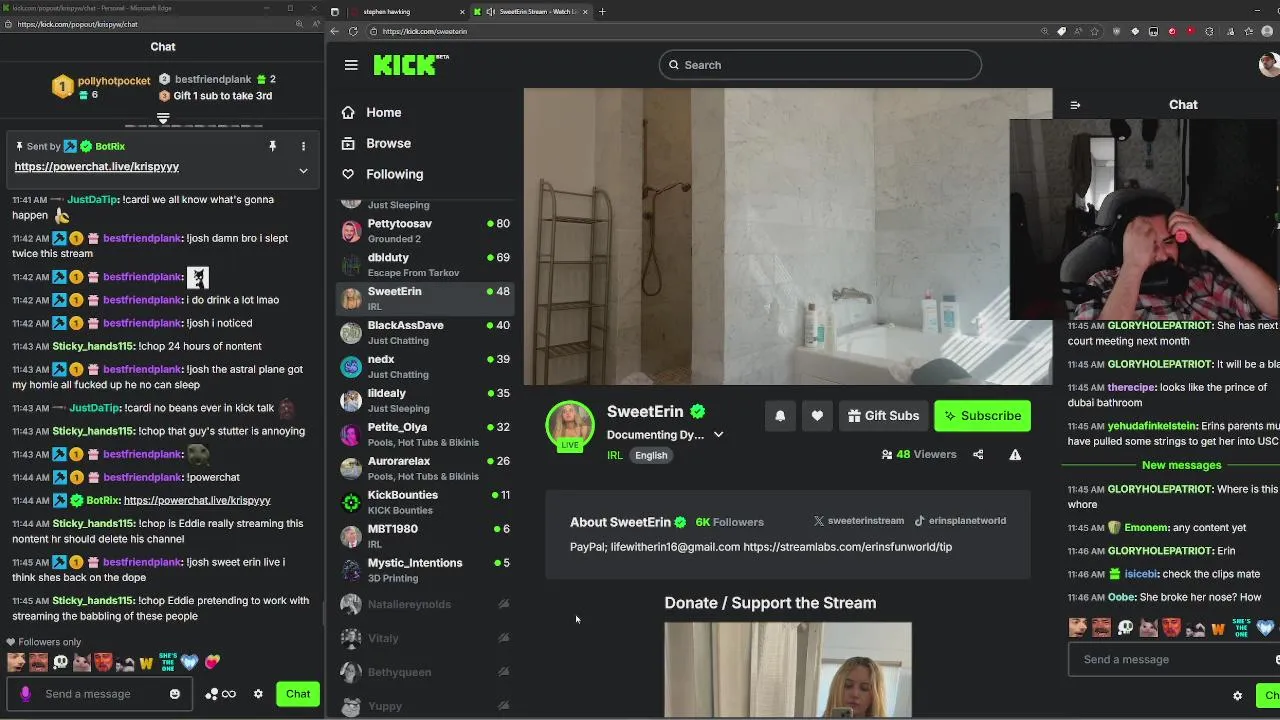Click the KICK logo
The height and width of the screenshot is (720, 1280).
click(411, 65)
